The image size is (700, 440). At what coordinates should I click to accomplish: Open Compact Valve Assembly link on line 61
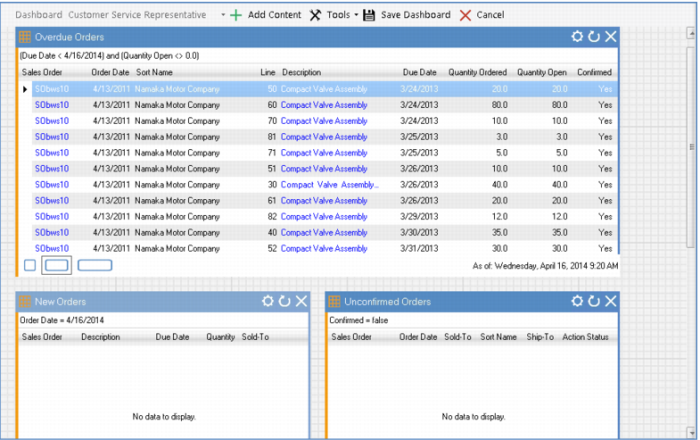pos(324,201)
